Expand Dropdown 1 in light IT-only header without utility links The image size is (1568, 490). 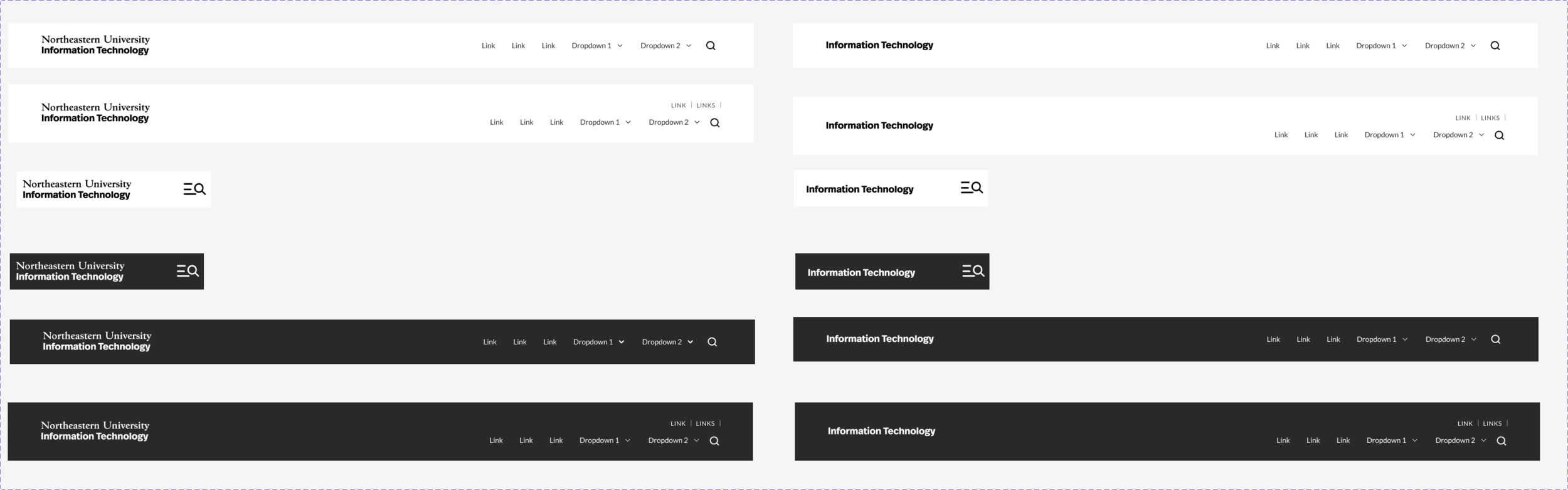(1382, 46)
